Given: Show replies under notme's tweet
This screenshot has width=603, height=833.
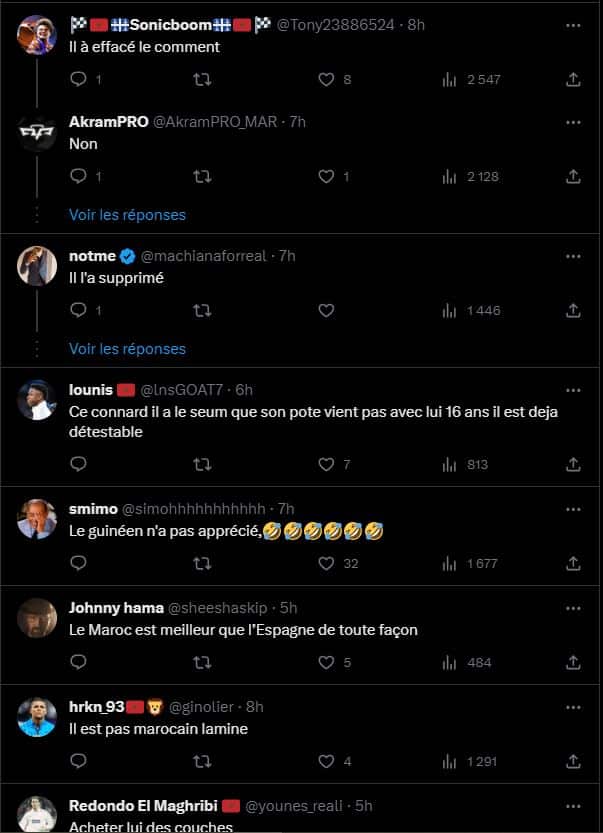Looking at the screenshot, I should pos(127,349).
